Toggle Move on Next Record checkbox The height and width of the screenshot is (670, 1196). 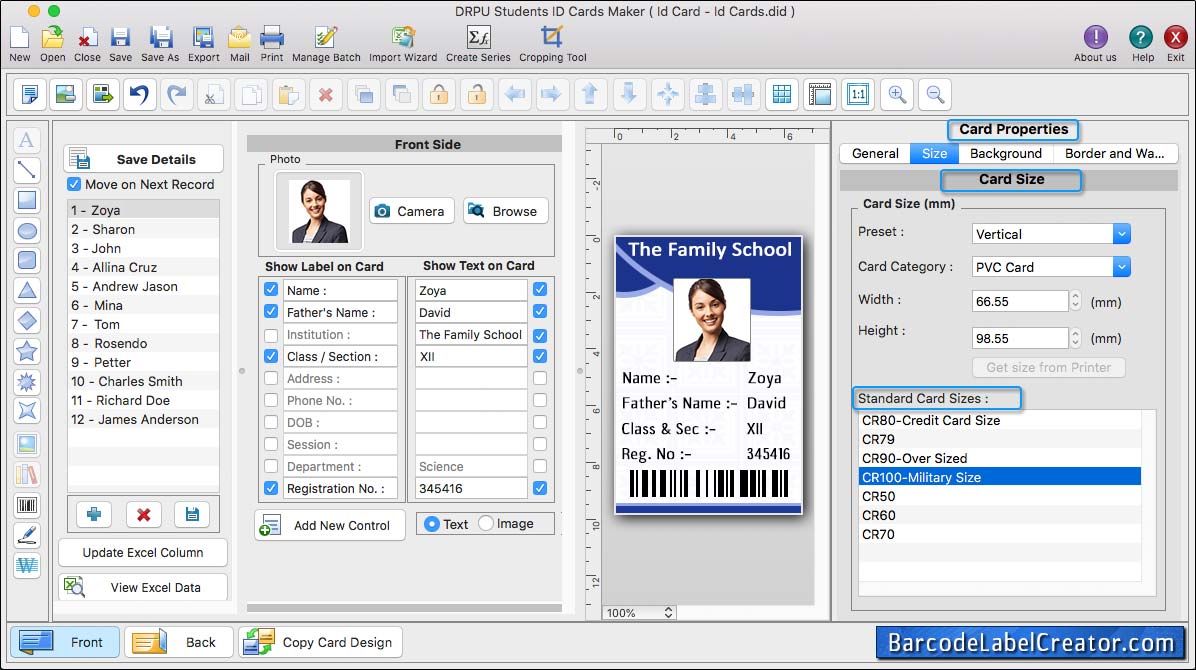74,184
